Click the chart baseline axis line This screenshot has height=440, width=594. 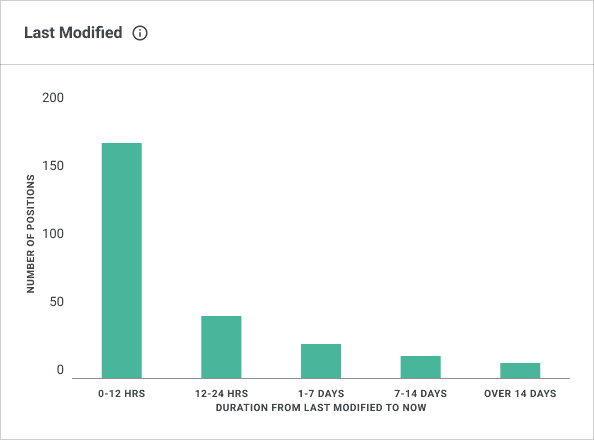321,378
